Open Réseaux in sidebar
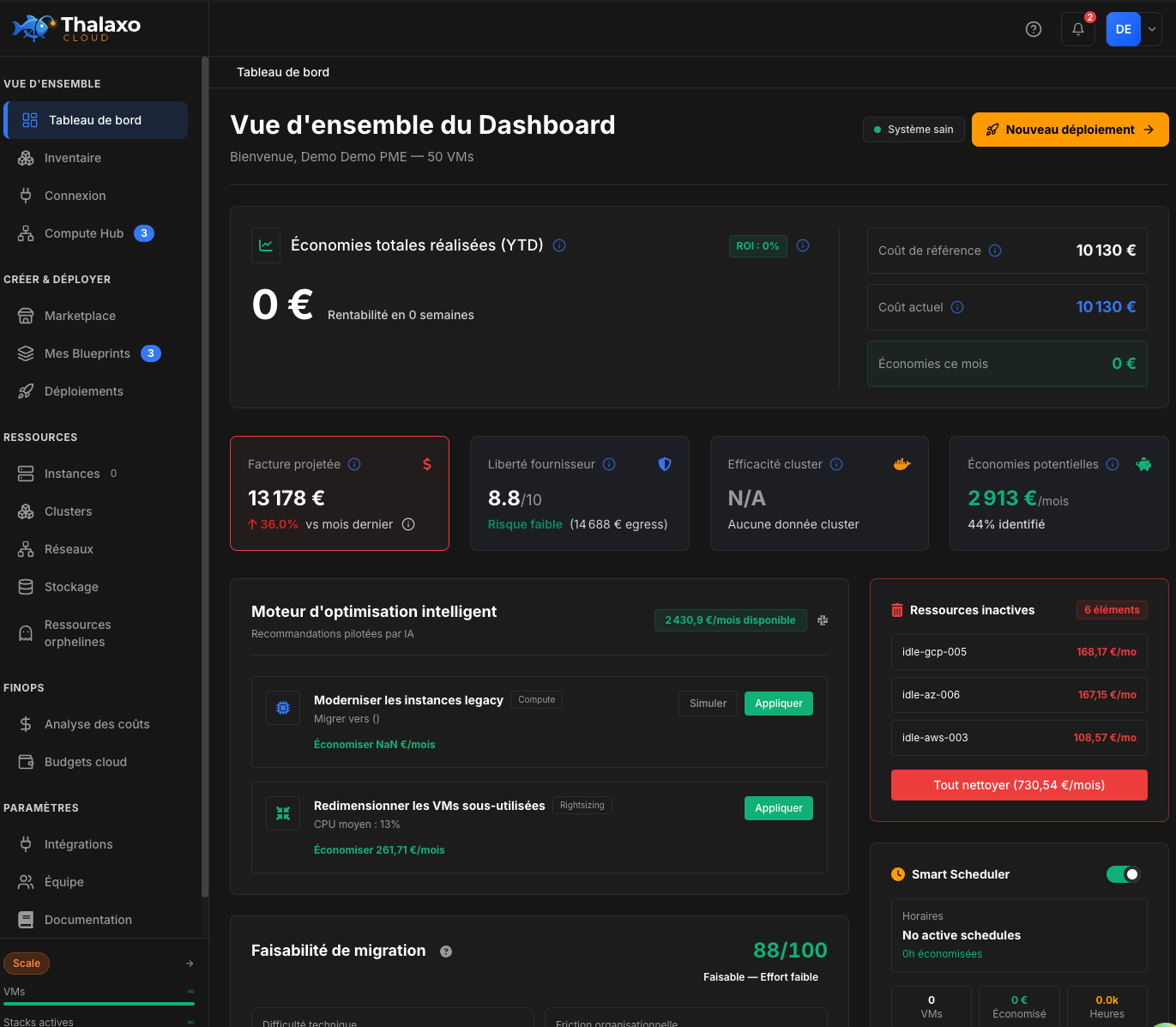This screenshot has width=1176, height=1027. 95,549
